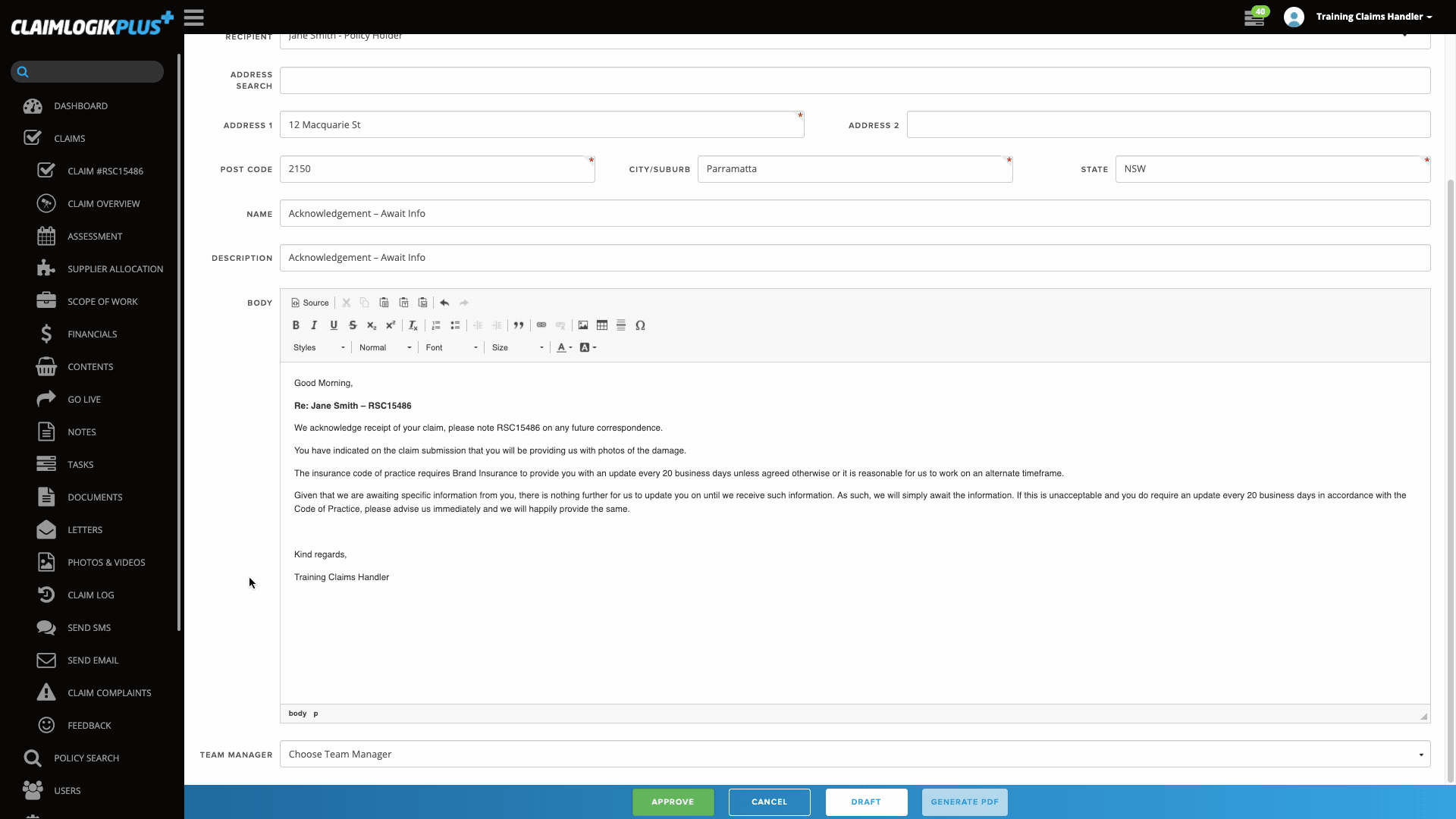Paste as plain text icon

click(x=404, y=303)
